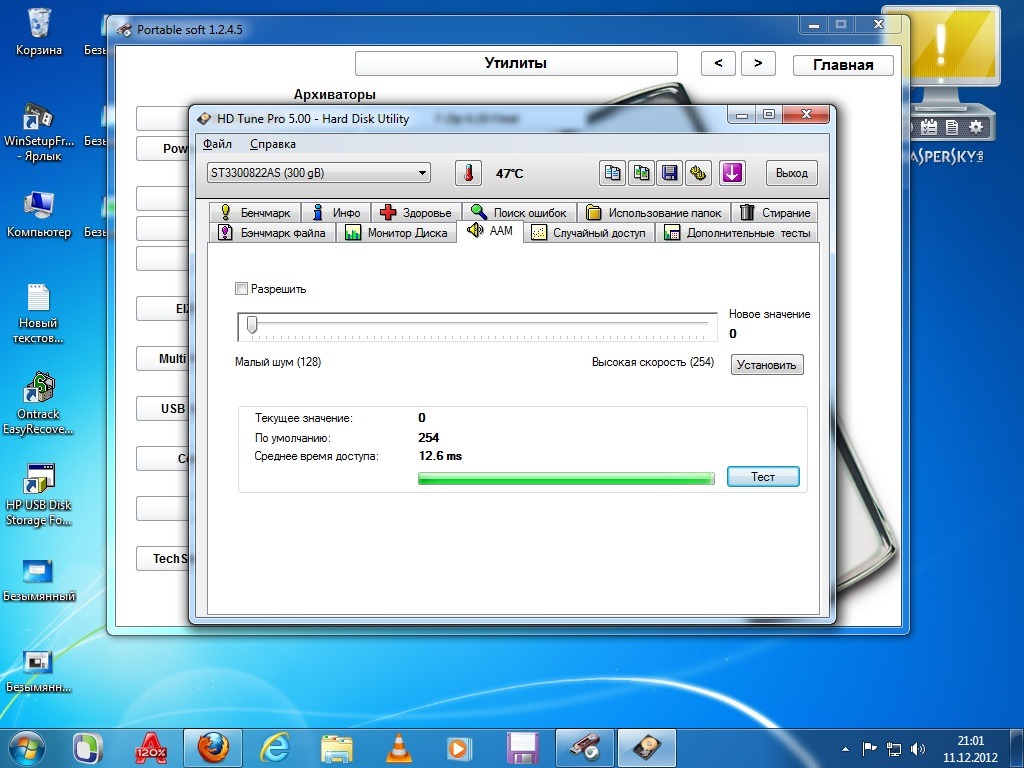Enable the Разрешить checkbox

pos(242,289)
